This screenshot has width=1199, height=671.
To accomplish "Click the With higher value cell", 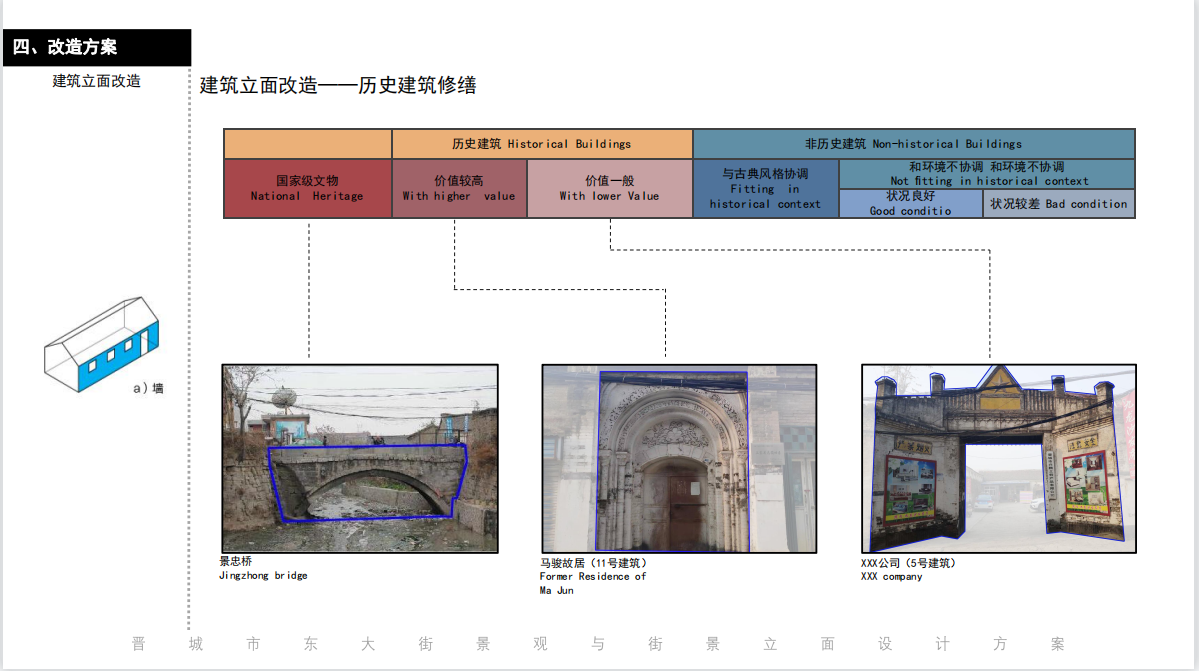I will click(x=459, y=188).
